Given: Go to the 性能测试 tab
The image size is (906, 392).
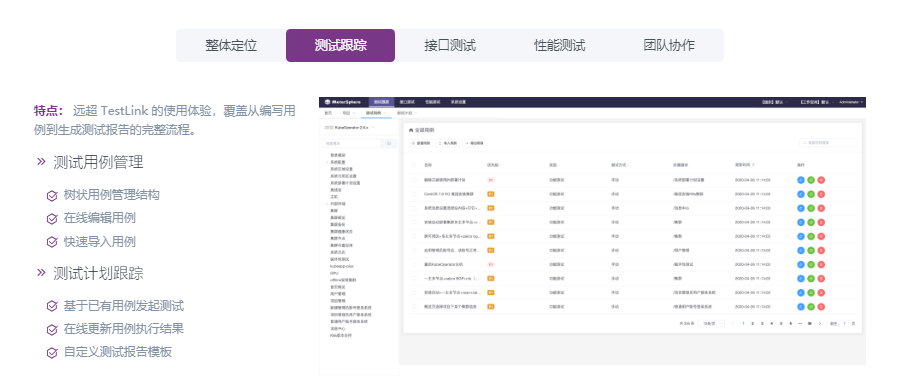Looking at the screenshot, I should pos(559,46).
